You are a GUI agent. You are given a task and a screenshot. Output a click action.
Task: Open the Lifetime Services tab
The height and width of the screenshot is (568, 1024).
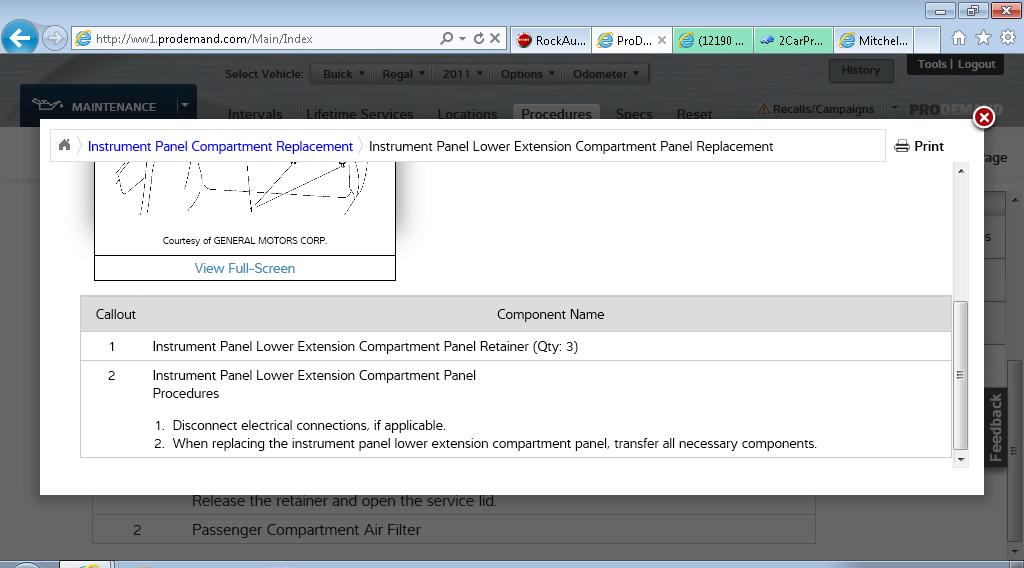tap(359, 114)
